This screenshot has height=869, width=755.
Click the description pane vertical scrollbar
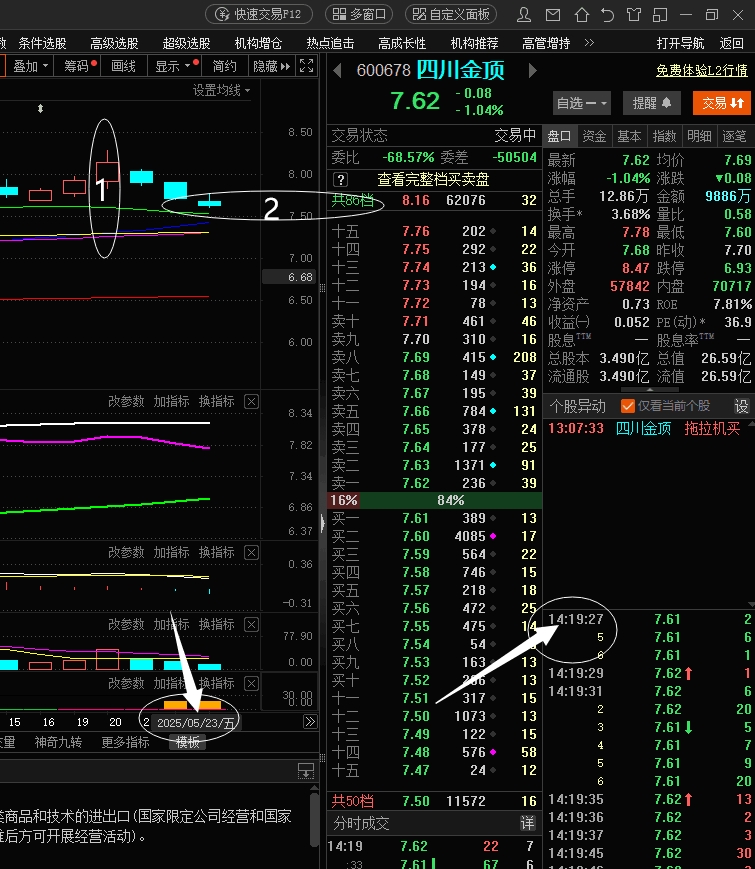pyautogui.click(x=314, y=820)
